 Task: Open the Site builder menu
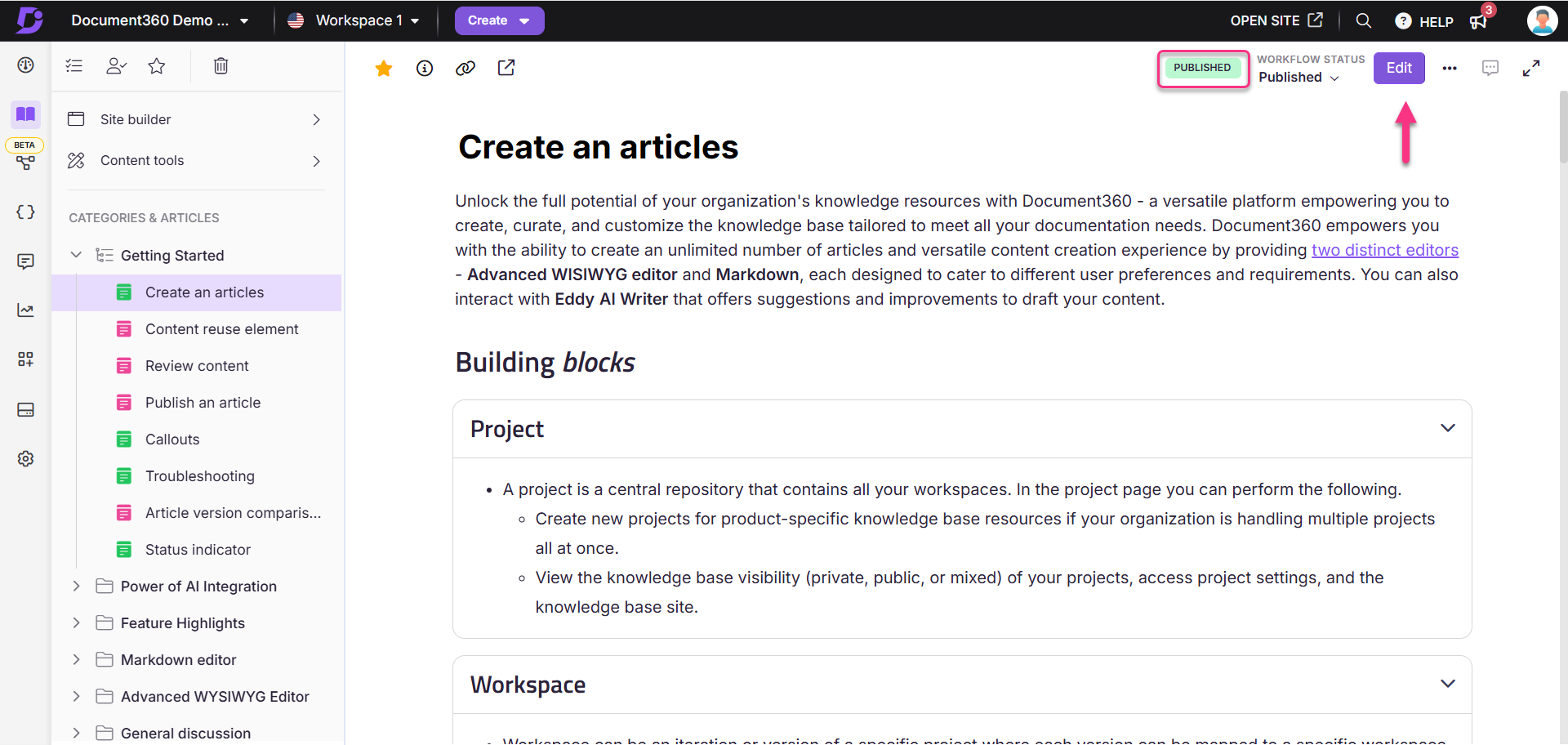(x=194, y=119)
